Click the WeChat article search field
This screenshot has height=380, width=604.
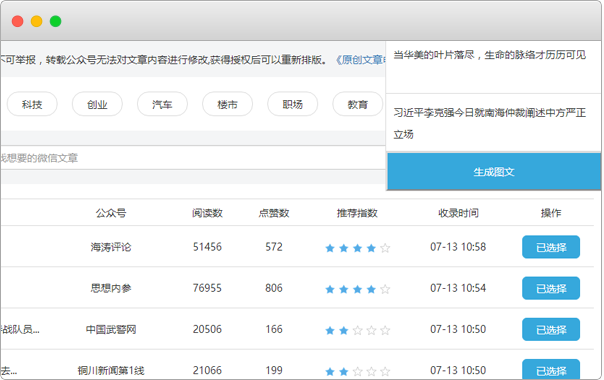pos(193,158)
